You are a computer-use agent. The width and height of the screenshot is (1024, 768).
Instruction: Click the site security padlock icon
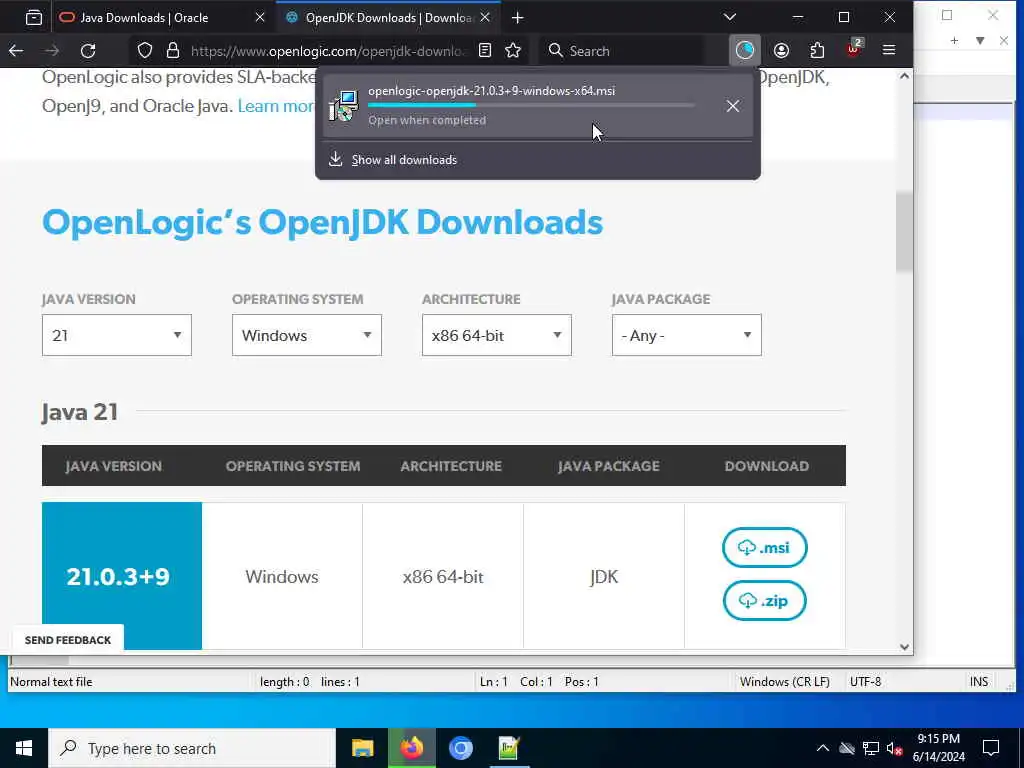(173, 50)
